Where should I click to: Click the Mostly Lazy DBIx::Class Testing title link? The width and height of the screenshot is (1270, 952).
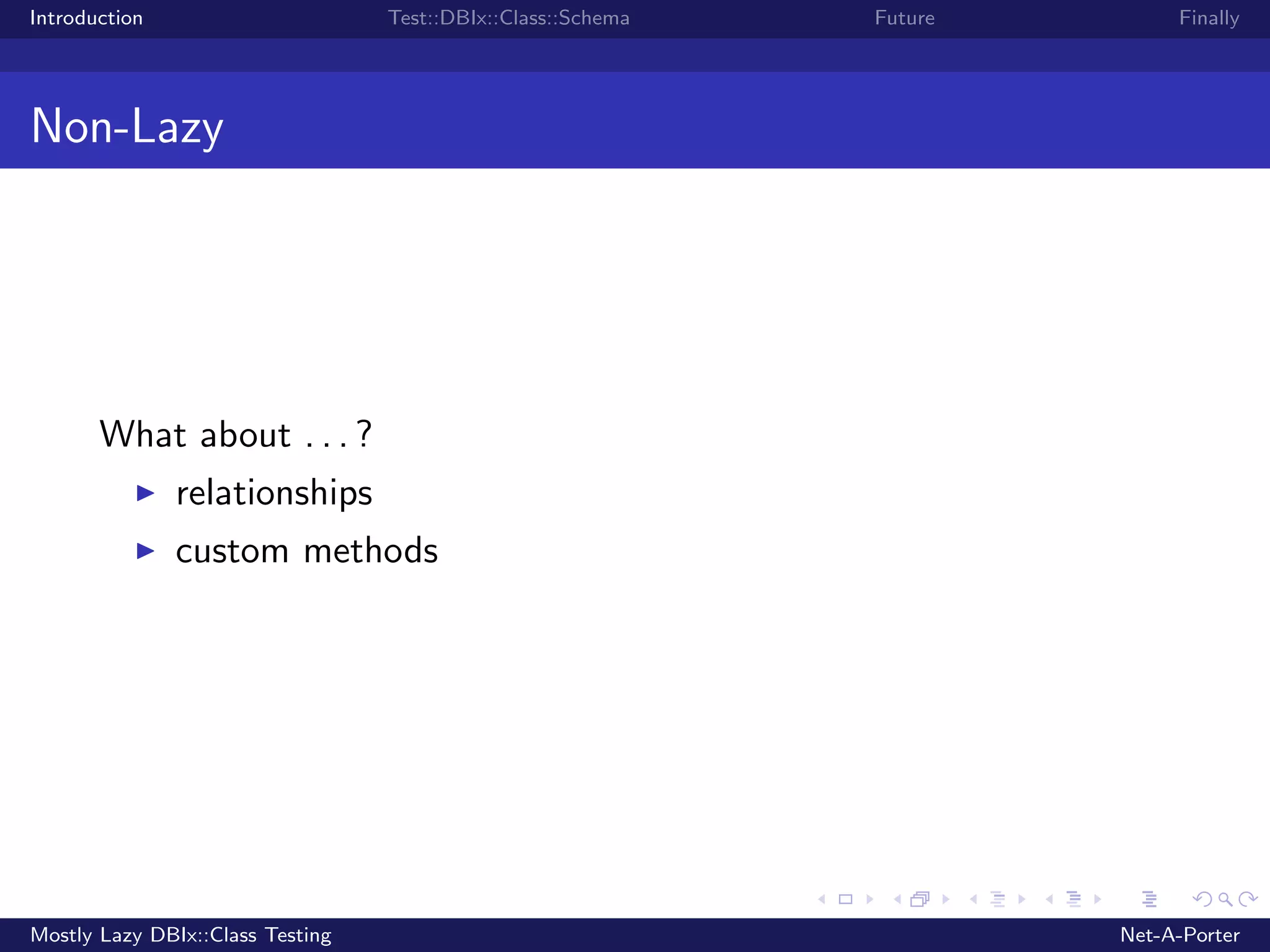[x=181, y=935]
